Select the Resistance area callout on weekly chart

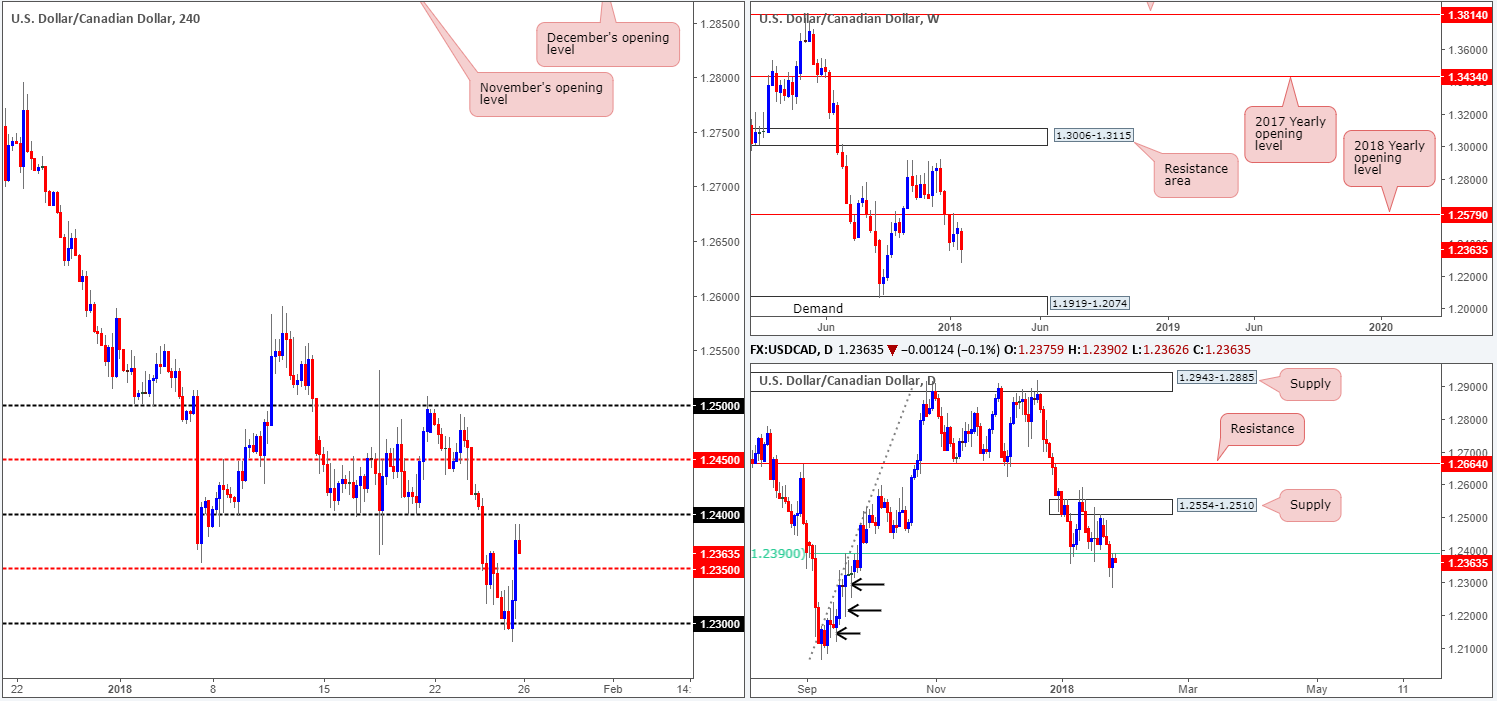point(1195,176)
